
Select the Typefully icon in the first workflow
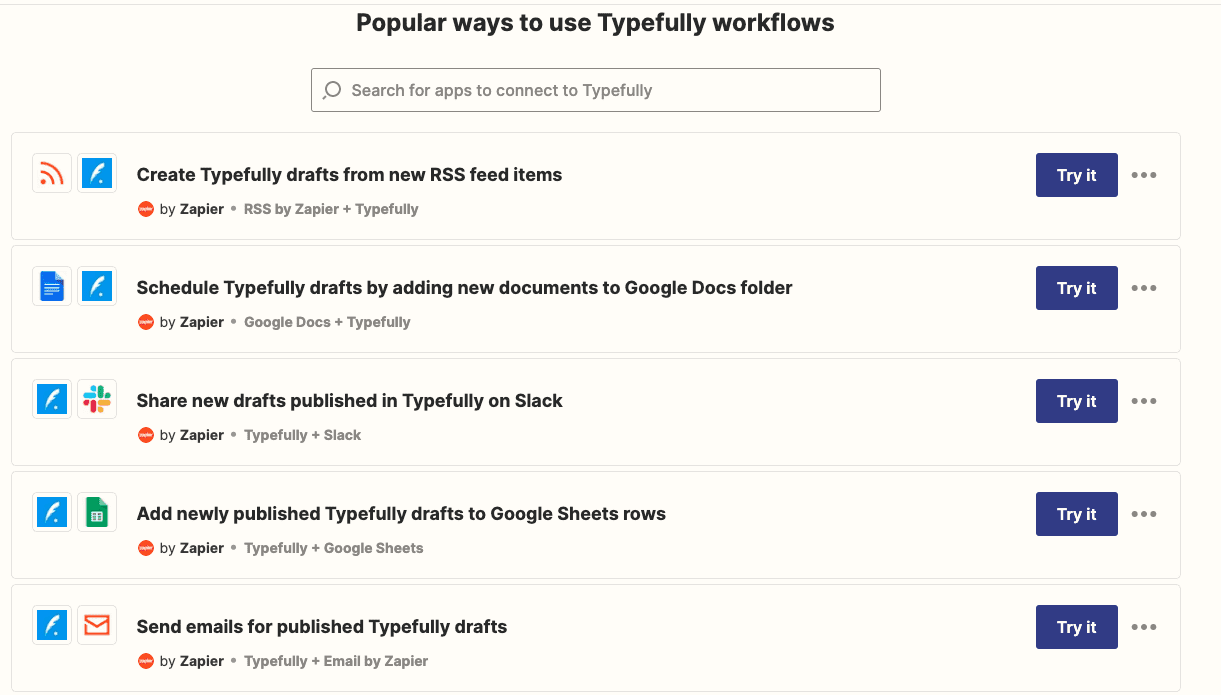(x=96, y=172)
